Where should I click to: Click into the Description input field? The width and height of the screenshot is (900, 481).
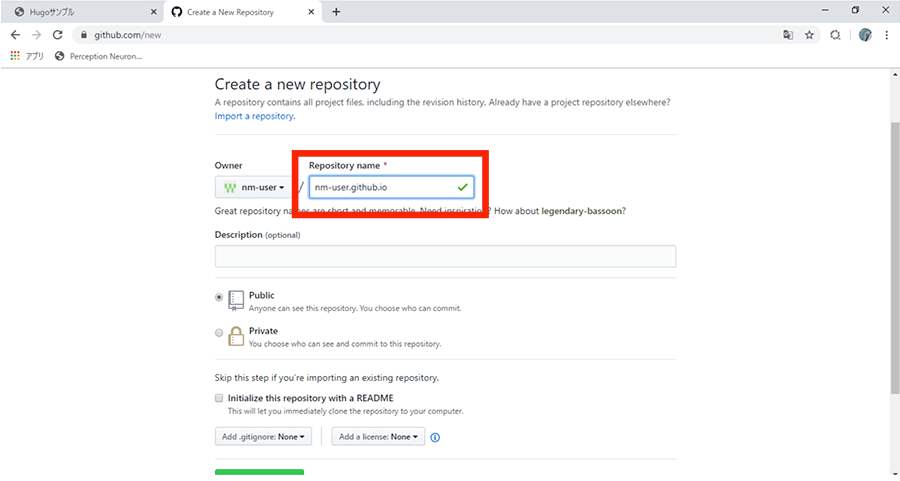(445, 256)
